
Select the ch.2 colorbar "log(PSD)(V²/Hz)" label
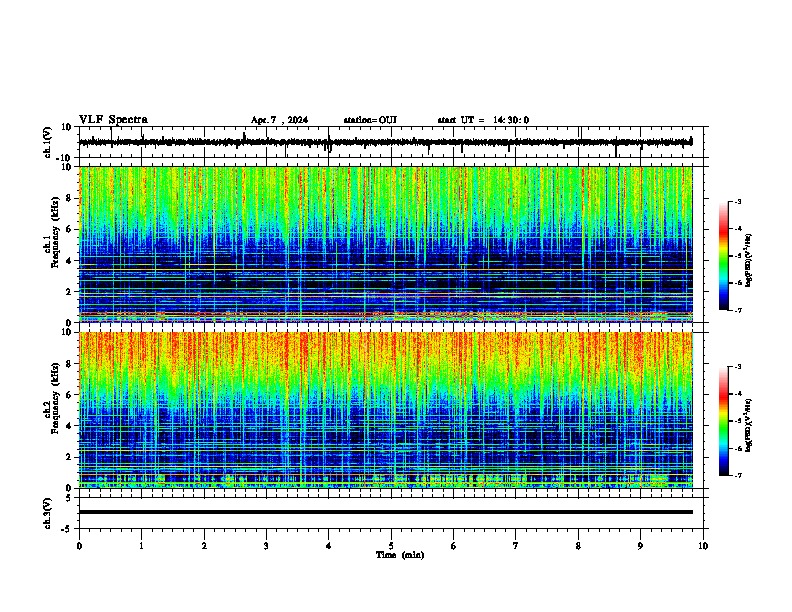coord(749,425)
